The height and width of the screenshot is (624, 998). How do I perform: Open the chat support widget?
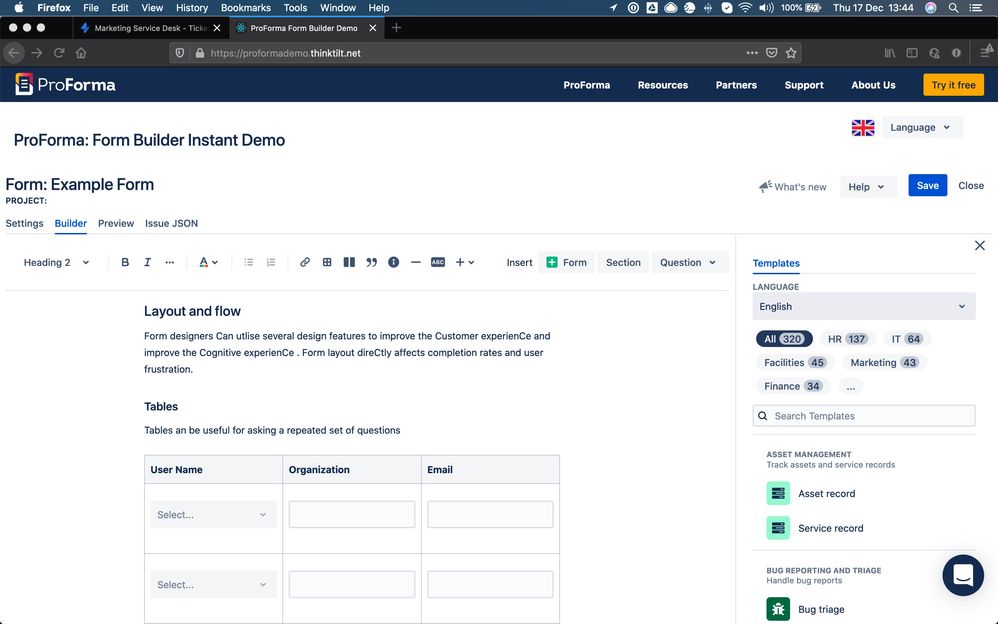coord(963,575)
